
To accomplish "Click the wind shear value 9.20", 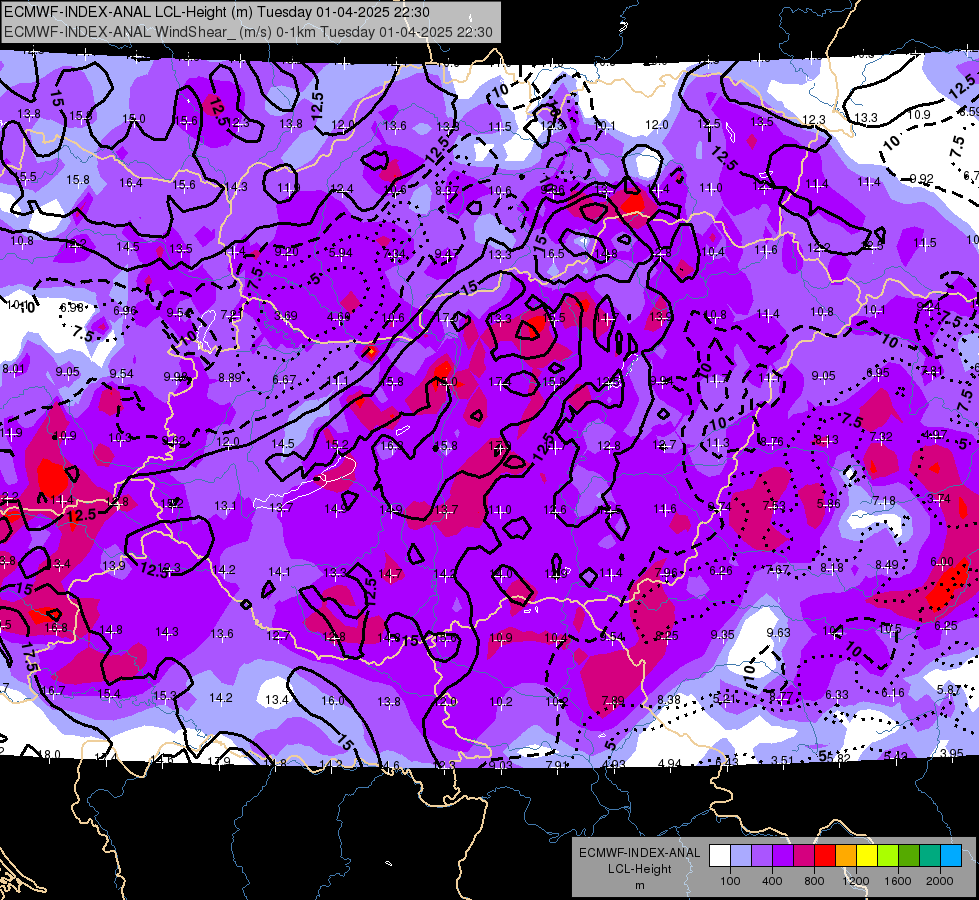I will click(287, 252).
